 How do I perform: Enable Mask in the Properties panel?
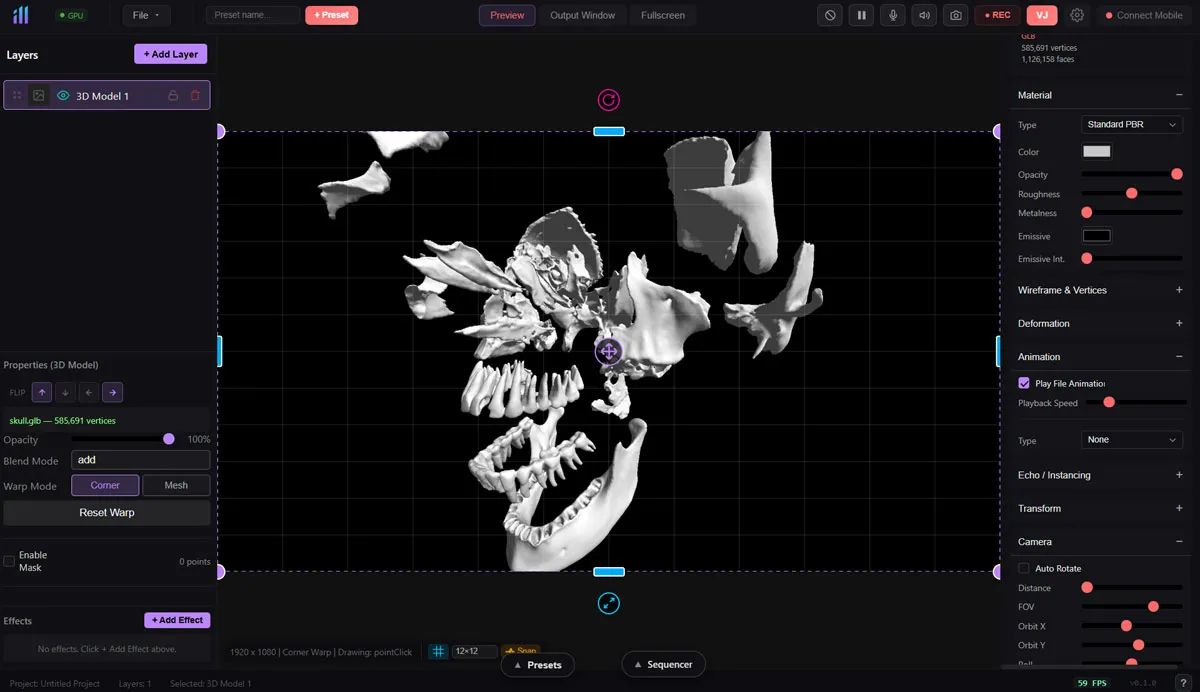(10, 561)
